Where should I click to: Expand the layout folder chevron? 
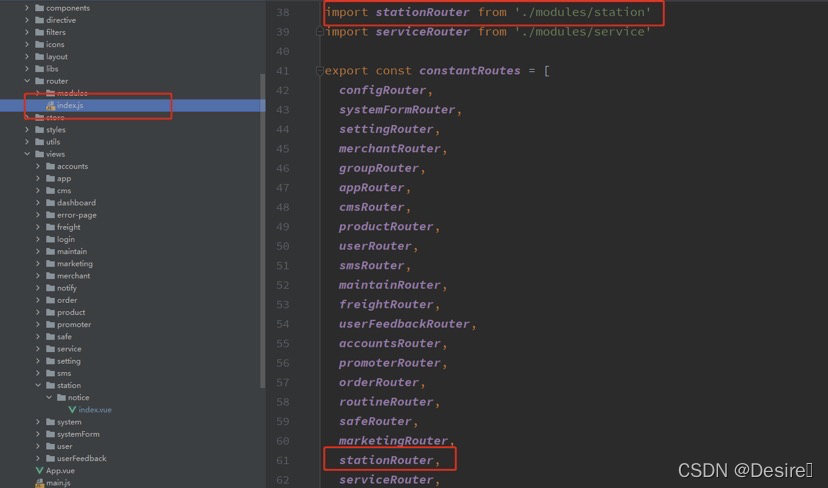(x=27, y=57)
